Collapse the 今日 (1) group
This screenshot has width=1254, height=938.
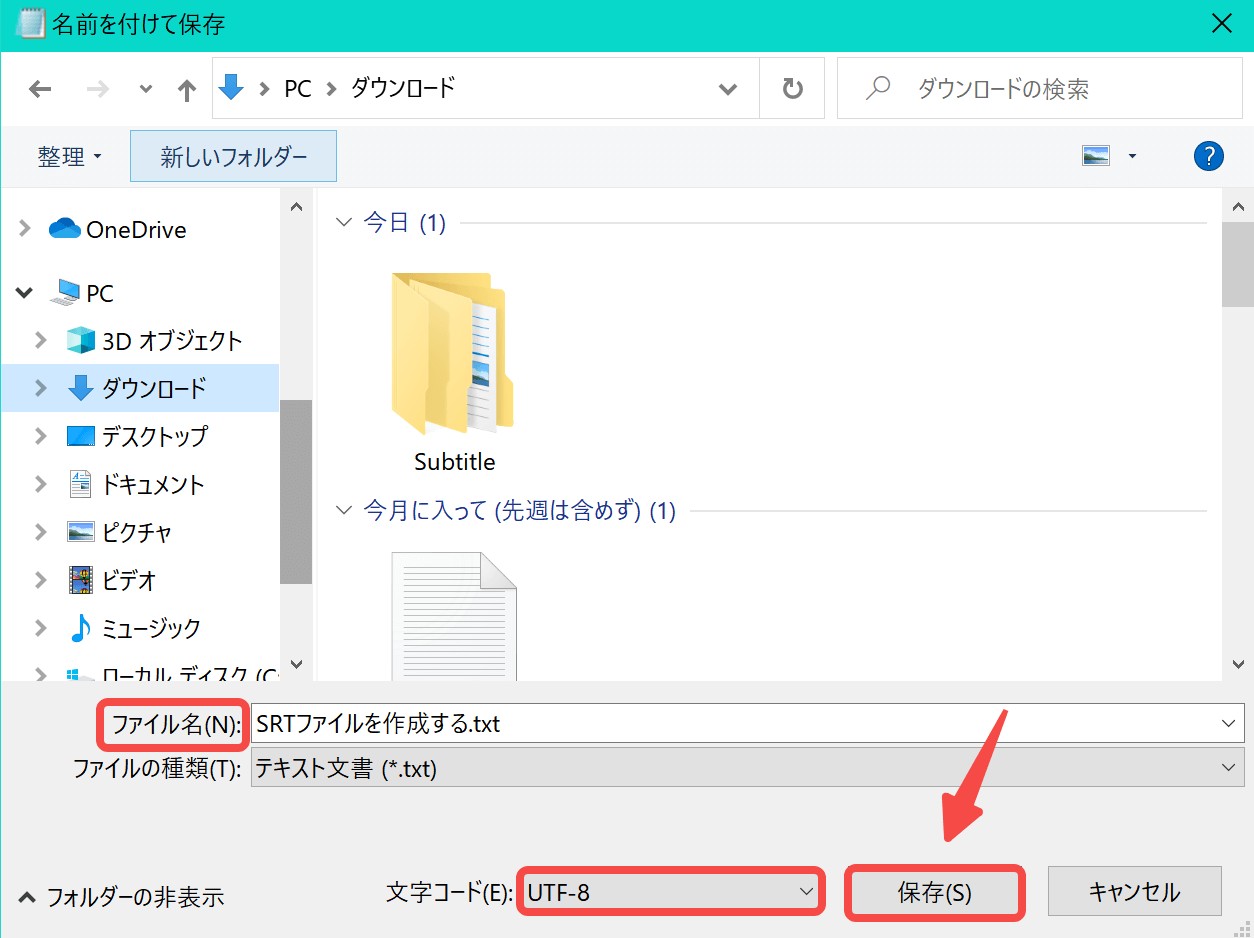(x=345, y=222)
